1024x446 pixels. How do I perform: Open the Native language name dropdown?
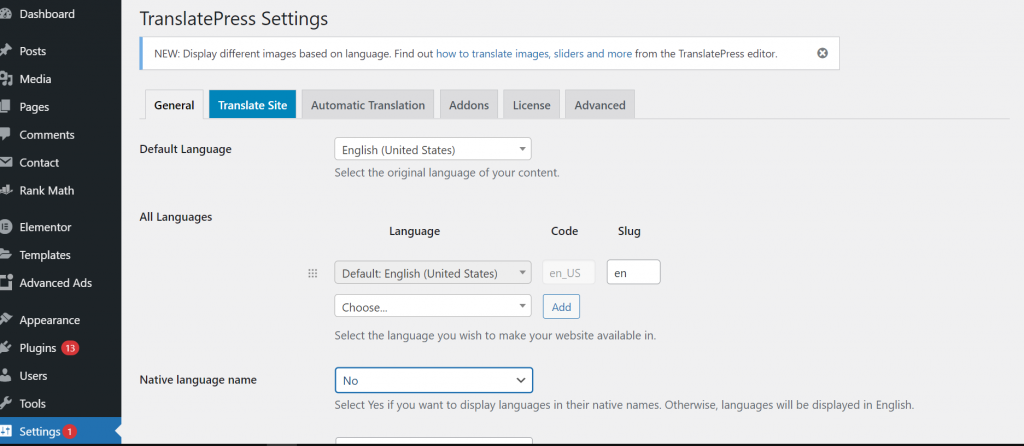[x=434, y=380]
